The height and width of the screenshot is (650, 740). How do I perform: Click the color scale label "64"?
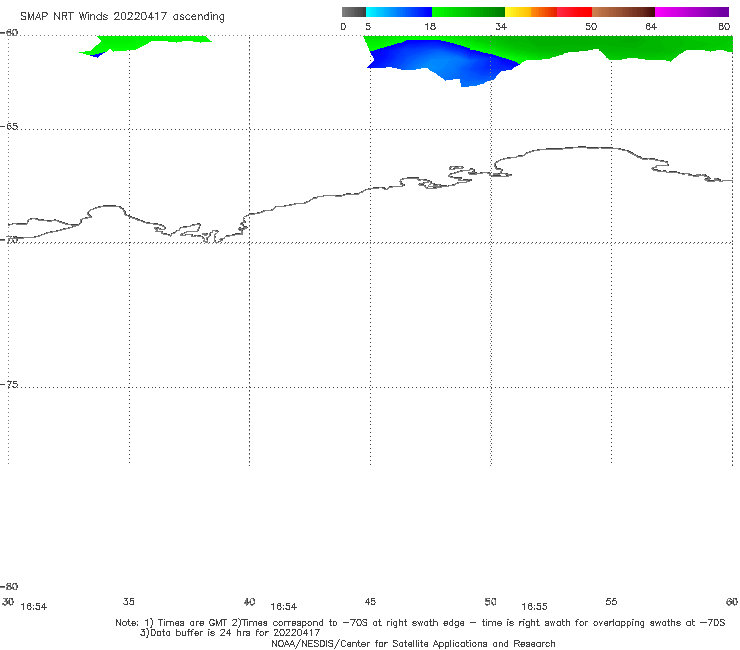point(651,27)
